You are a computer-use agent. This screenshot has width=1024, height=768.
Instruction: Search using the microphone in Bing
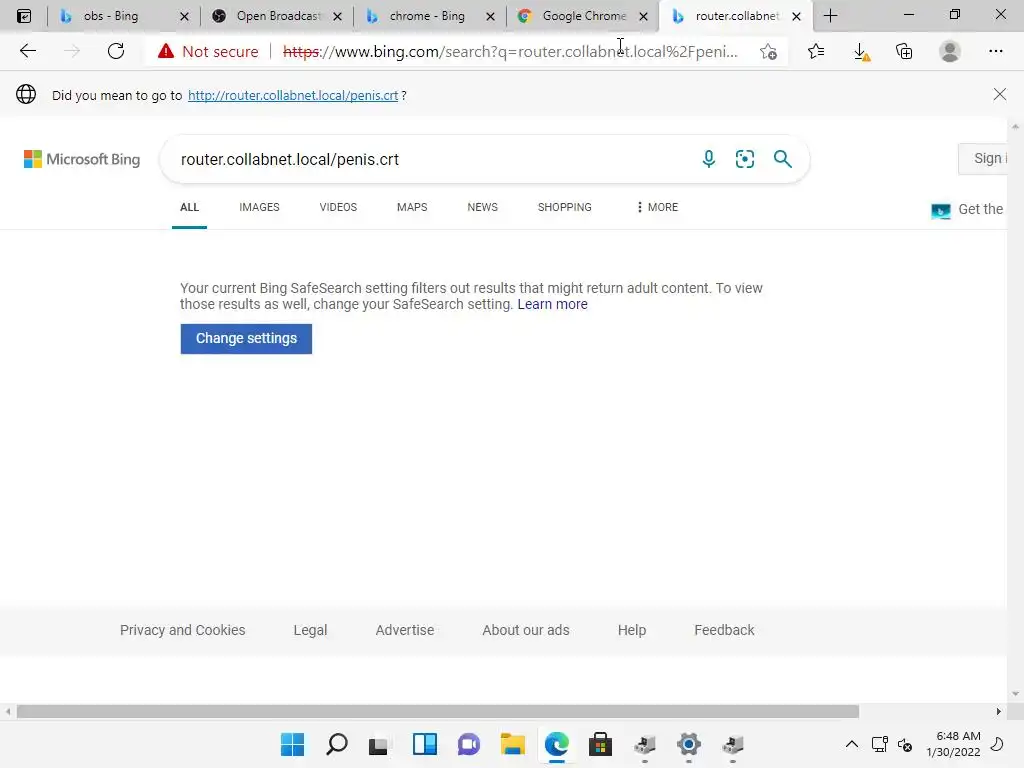point(709,159)
